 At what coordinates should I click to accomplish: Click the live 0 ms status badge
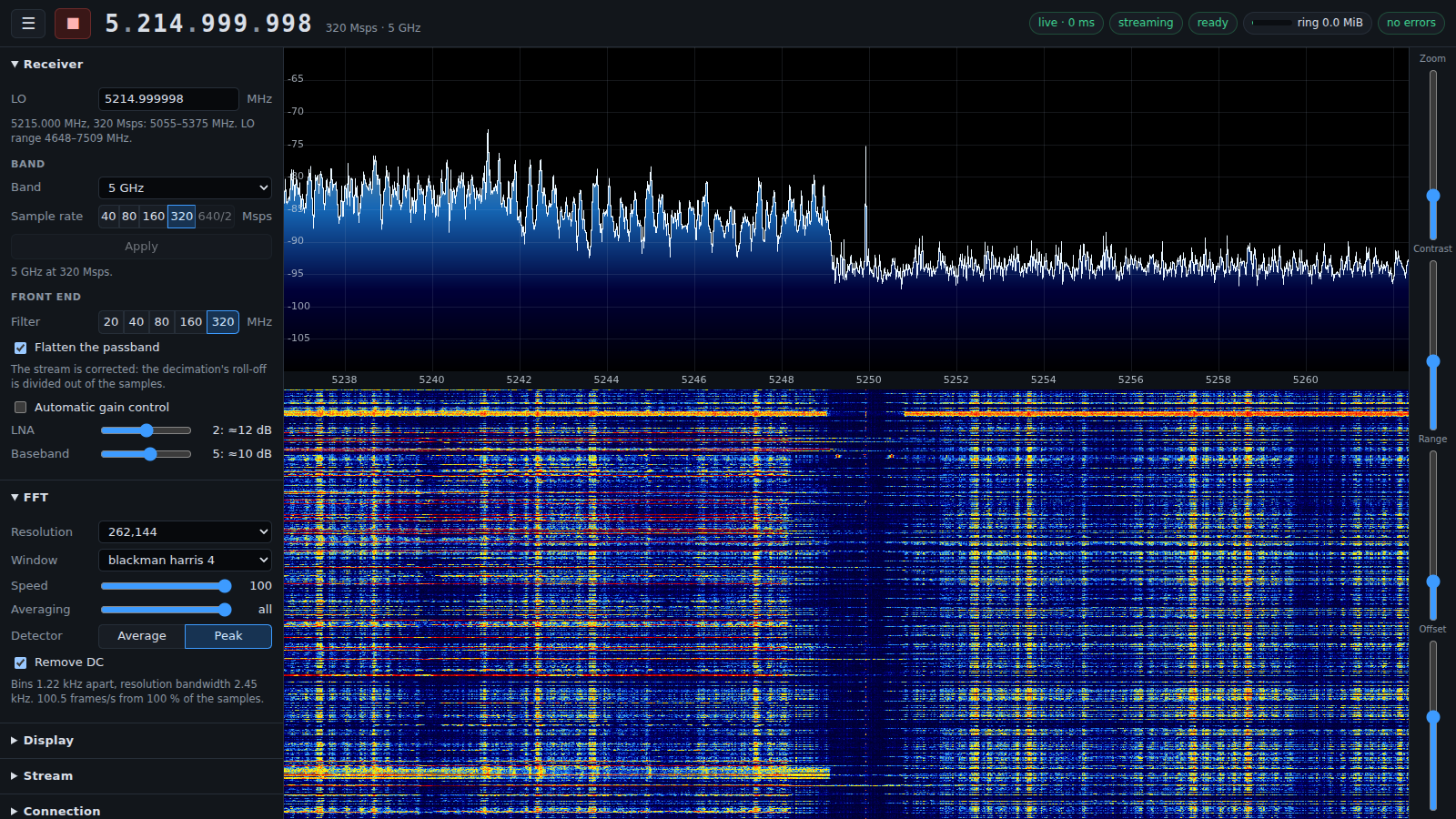click(1067, 23)
